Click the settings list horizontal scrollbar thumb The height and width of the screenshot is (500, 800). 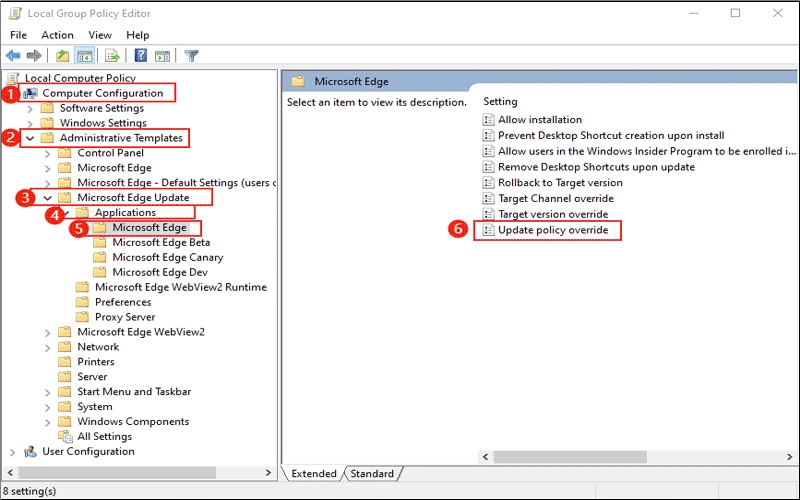[570, 457]
